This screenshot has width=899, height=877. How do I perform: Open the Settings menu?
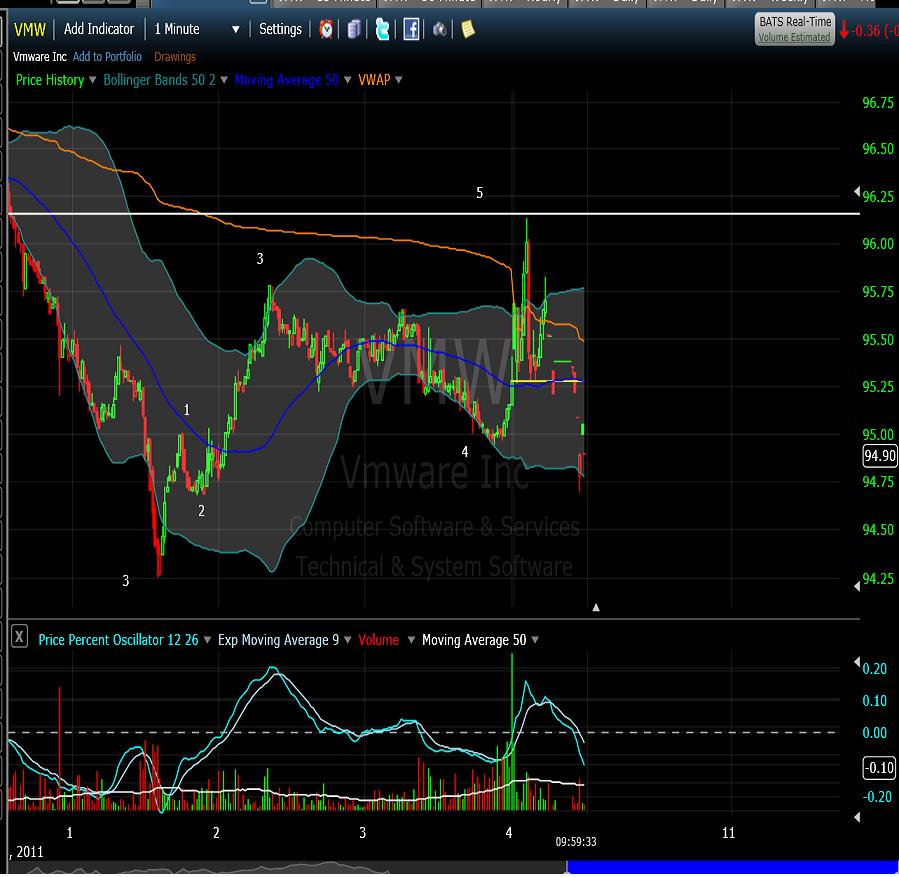pos(280,30)
